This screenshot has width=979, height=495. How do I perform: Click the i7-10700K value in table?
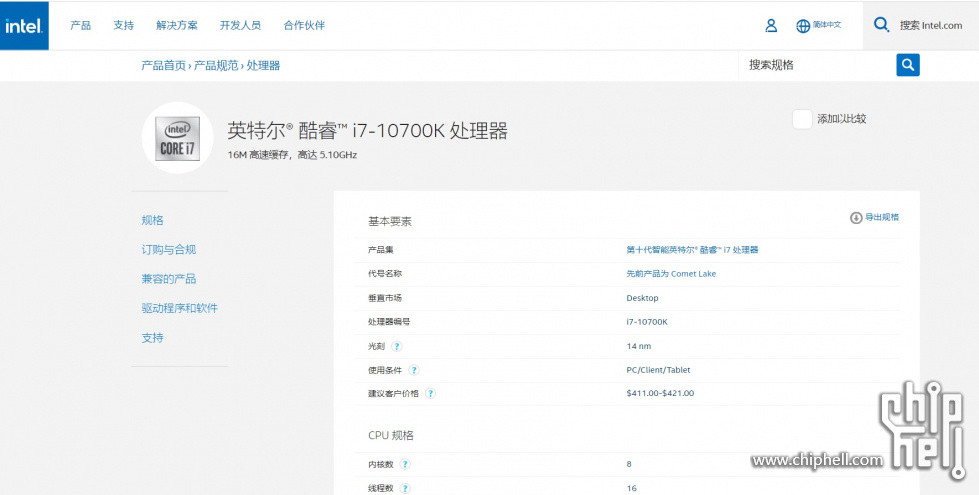[647, 321]
